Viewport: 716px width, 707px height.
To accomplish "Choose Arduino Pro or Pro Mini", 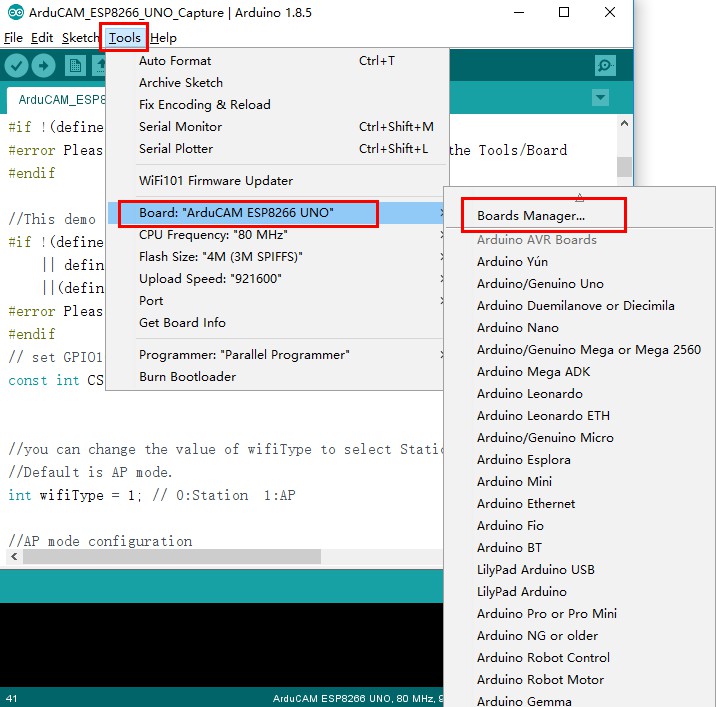I will click(x=580, y=613).
